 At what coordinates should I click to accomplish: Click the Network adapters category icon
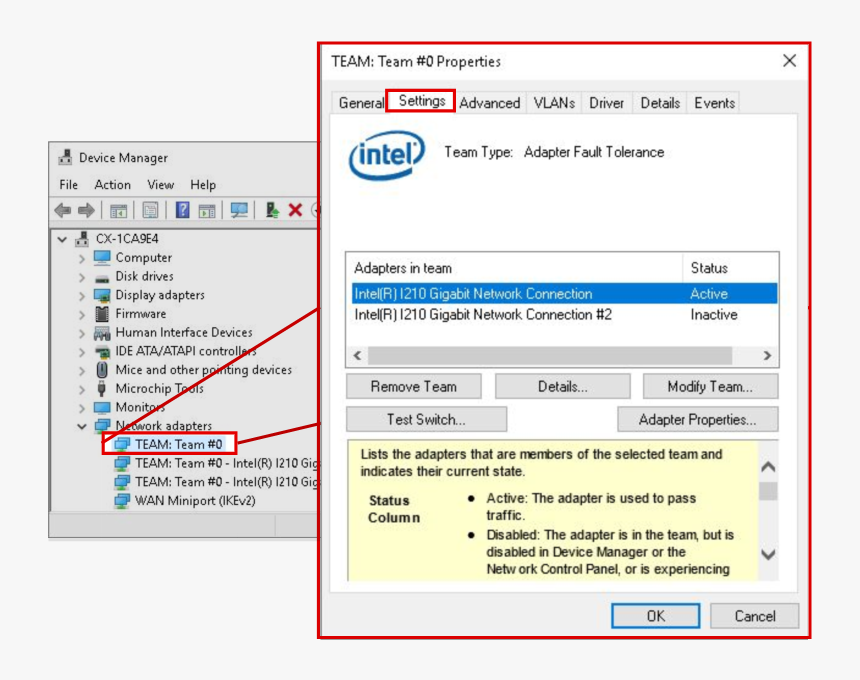pyautogui.click(x=103, y=426)
